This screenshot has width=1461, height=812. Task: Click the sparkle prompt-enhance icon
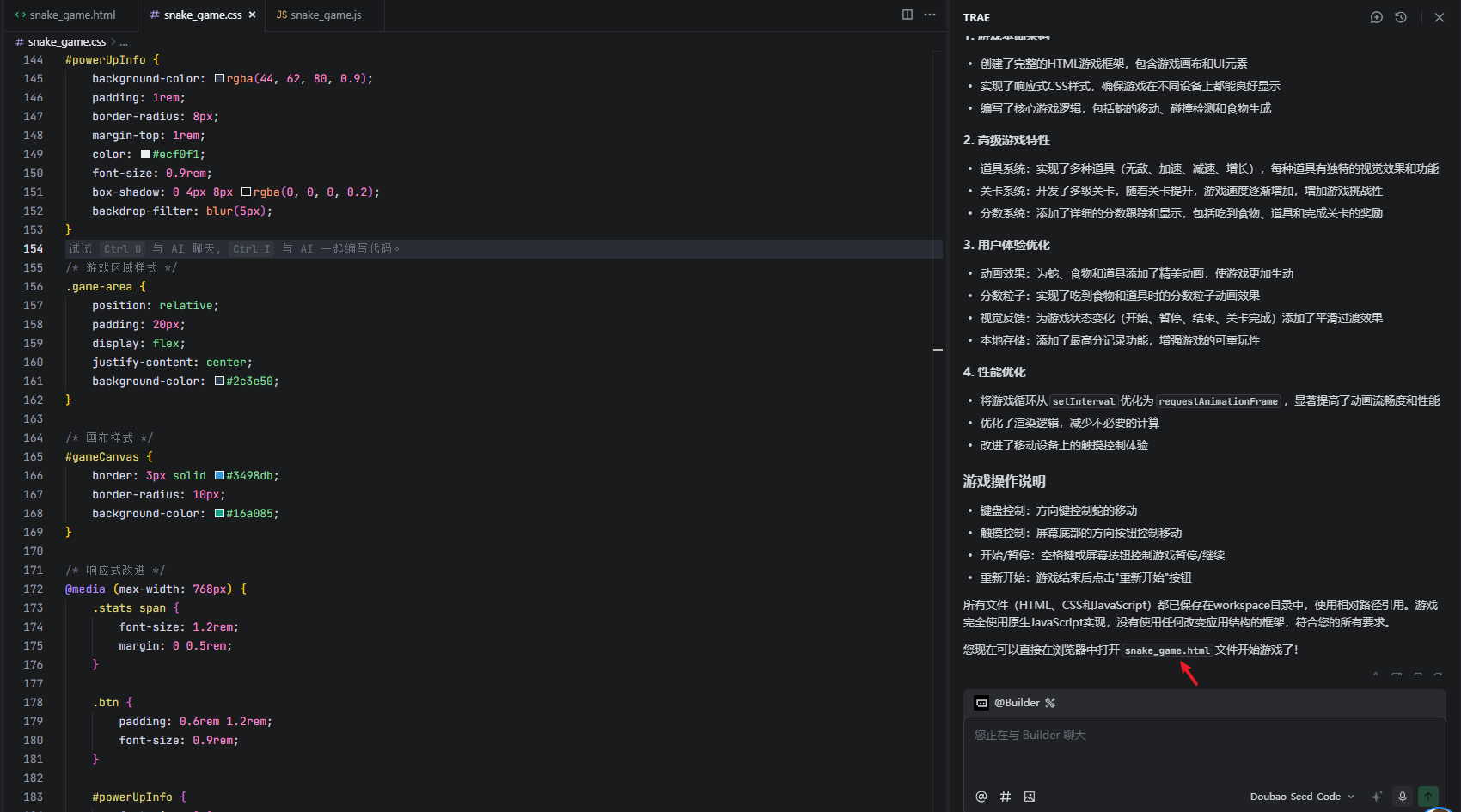(x=1377, y=797)
